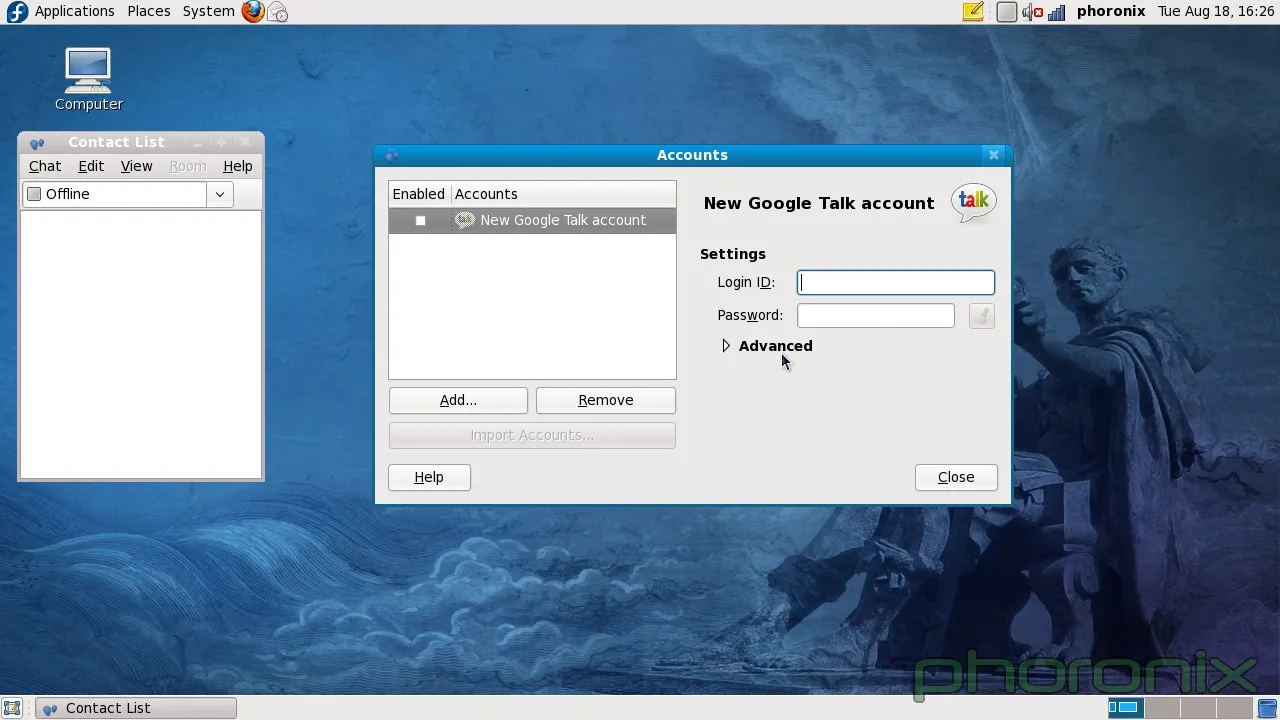Select the New Google Talk account row
The width and height of the screenshot is (1280, 720).
point(532,220)
